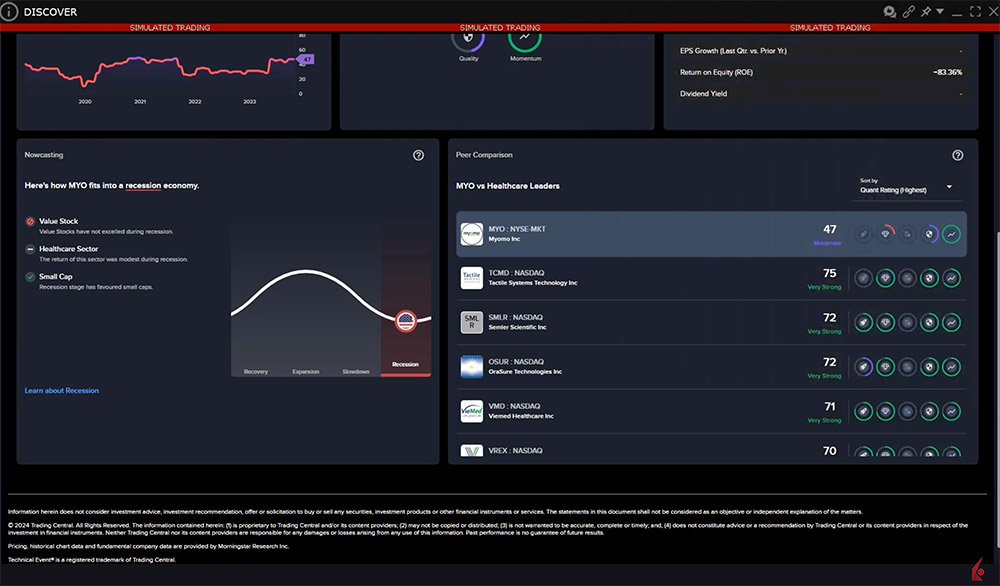This screenshot has width=1000, height=586.
Task: Click the chain link icon in title bar
Action: click(909, 12)
